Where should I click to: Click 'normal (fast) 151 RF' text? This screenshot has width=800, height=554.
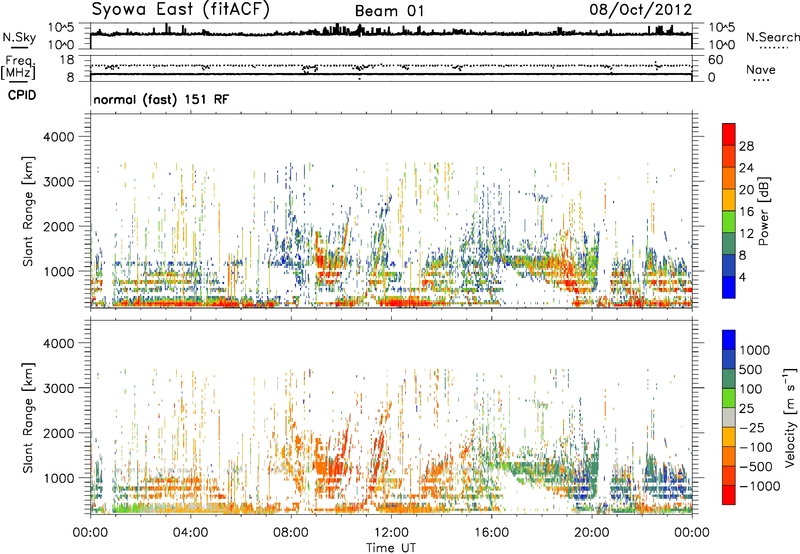161,99
